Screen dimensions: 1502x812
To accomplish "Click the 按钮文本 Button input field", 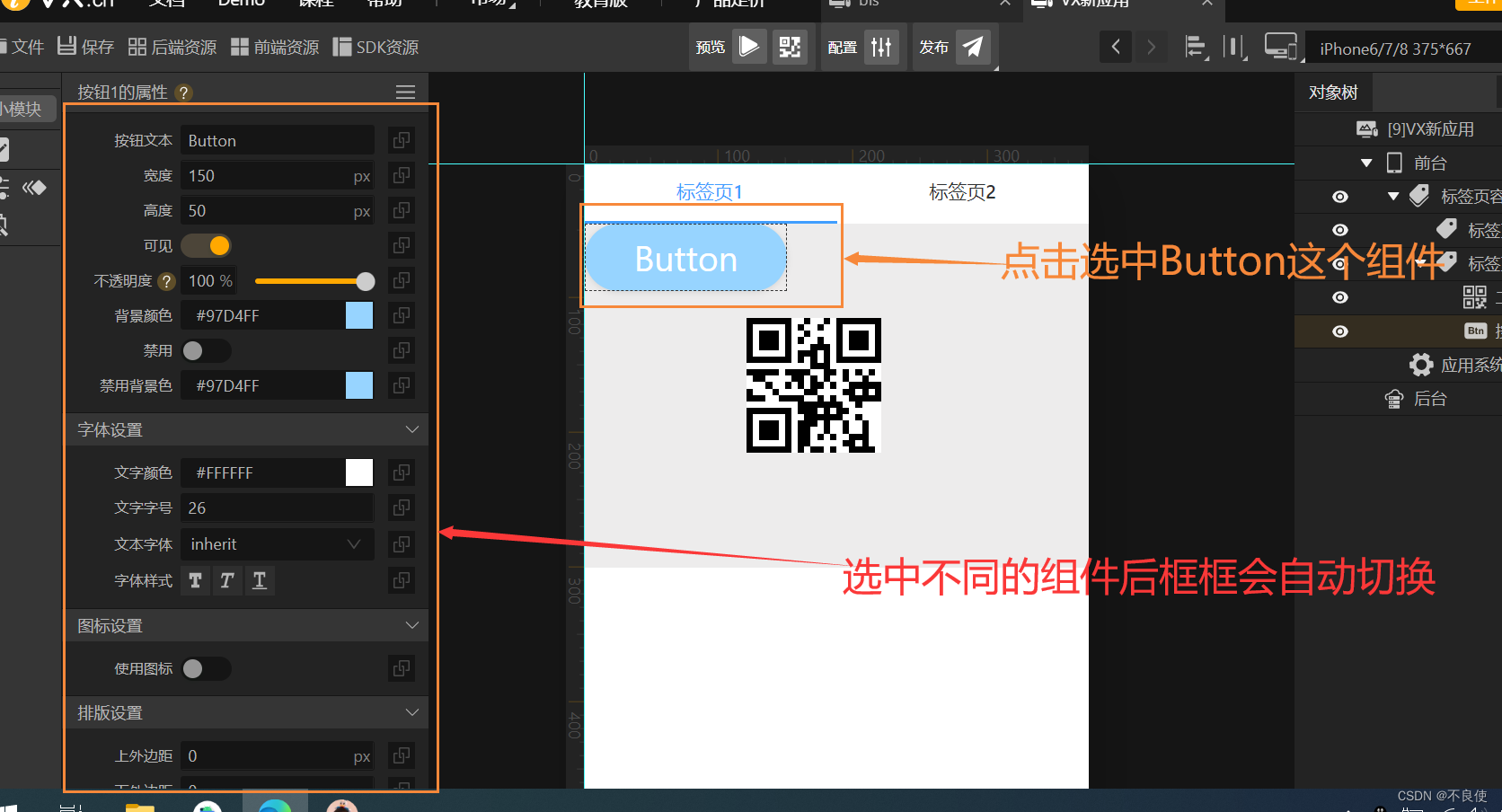I will (278, 140).
